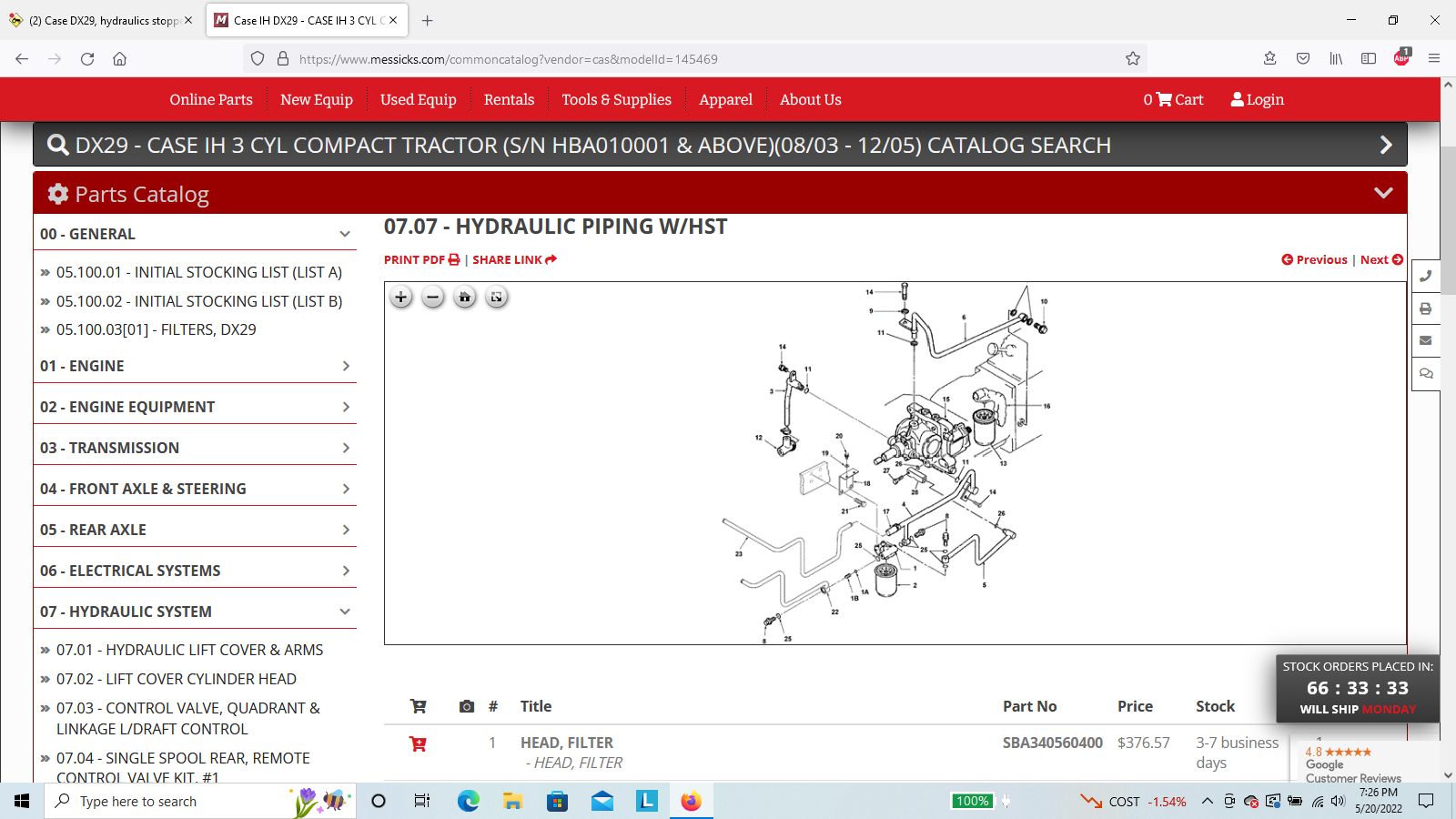
Task: Open the Cart
Action: tap(1173, 99)
